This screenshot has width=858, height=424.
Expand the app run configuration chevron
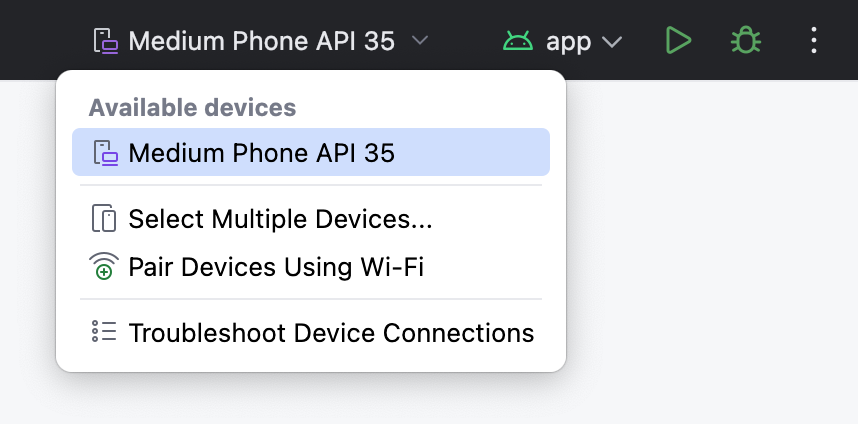coord(612,42)
